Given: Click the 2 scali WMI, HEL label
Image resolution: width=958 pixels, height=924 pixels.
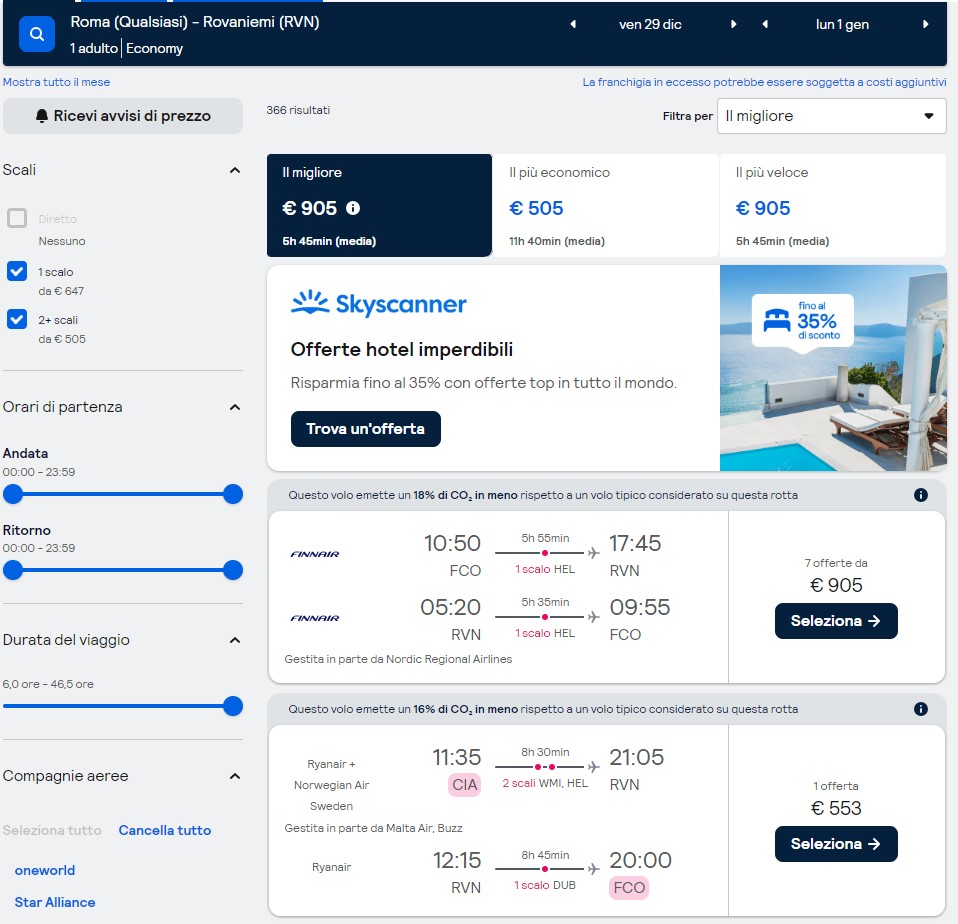Looking at the screenshot, I should [x=545, y=783].
